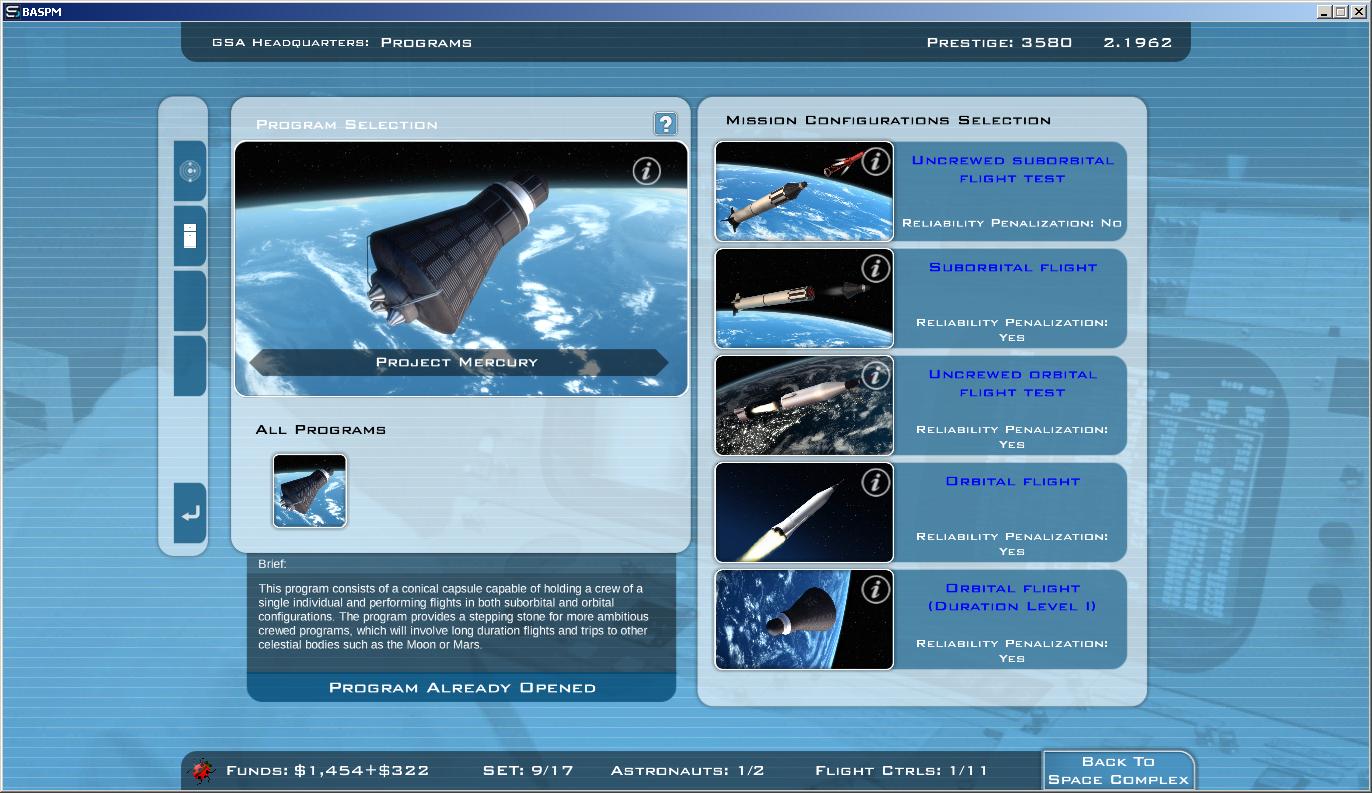The height and width of the screenshot is (793, 1372).
Task: Open the help question mark icon
Action: 665,124
